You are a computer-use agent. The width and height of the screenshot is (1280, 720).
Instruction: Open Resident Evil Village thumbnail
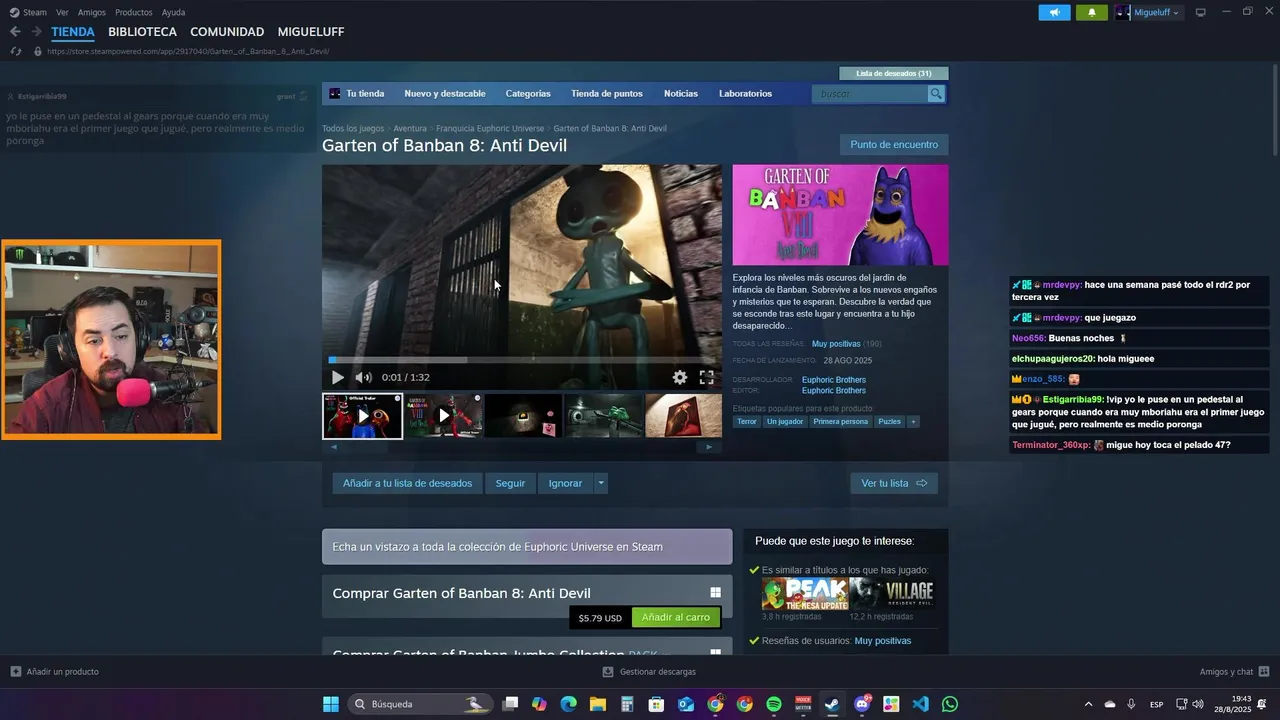pyautogui.click(x=892, y=594)
